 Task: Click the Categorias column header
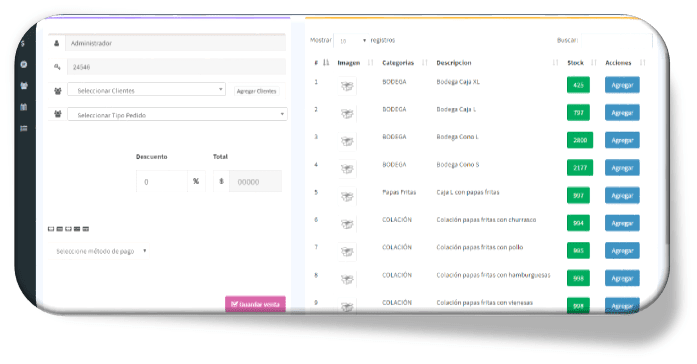[398, 63]
